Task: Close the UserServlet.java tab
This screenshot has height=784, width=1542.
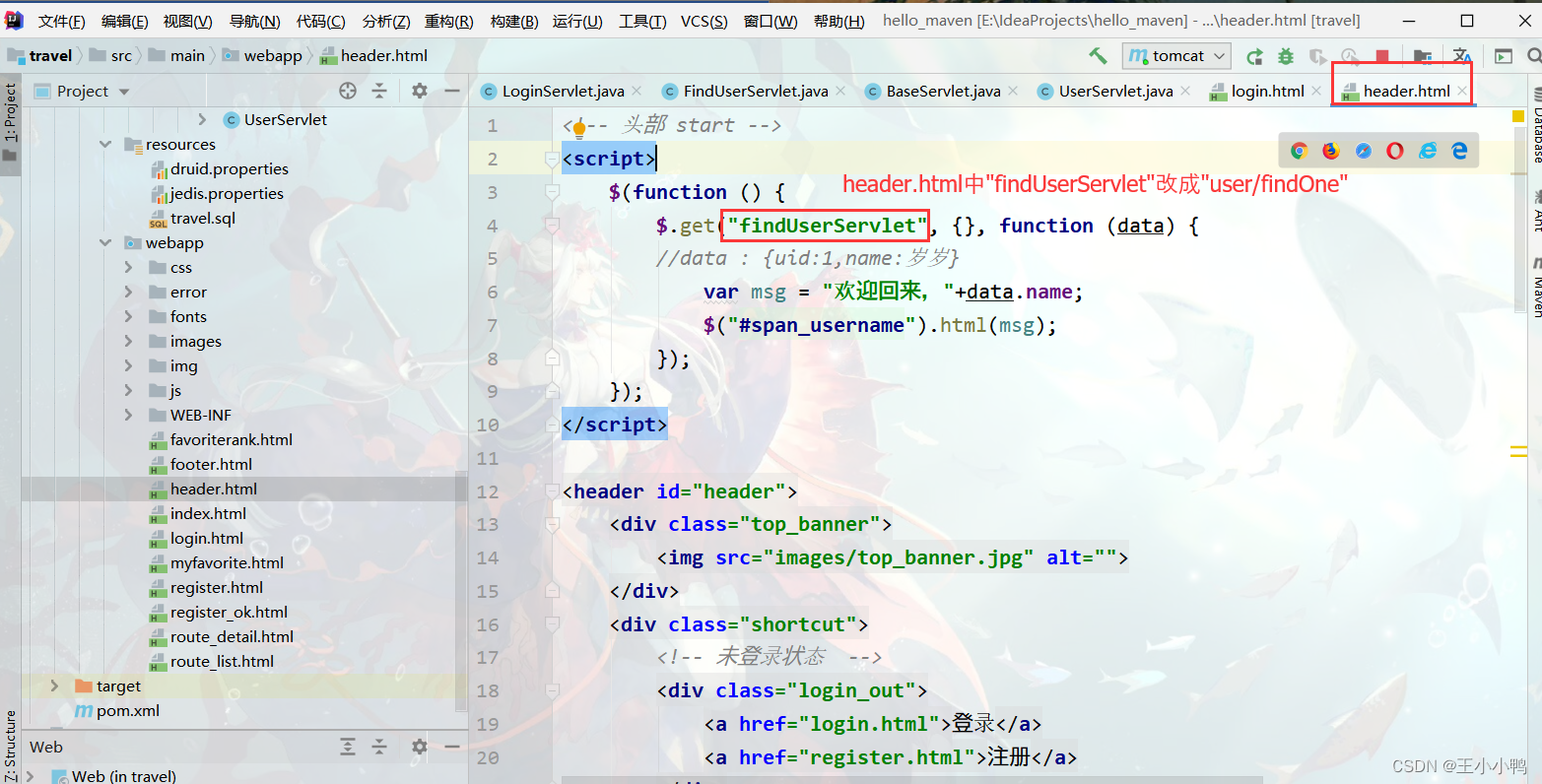Action: 1185,91
